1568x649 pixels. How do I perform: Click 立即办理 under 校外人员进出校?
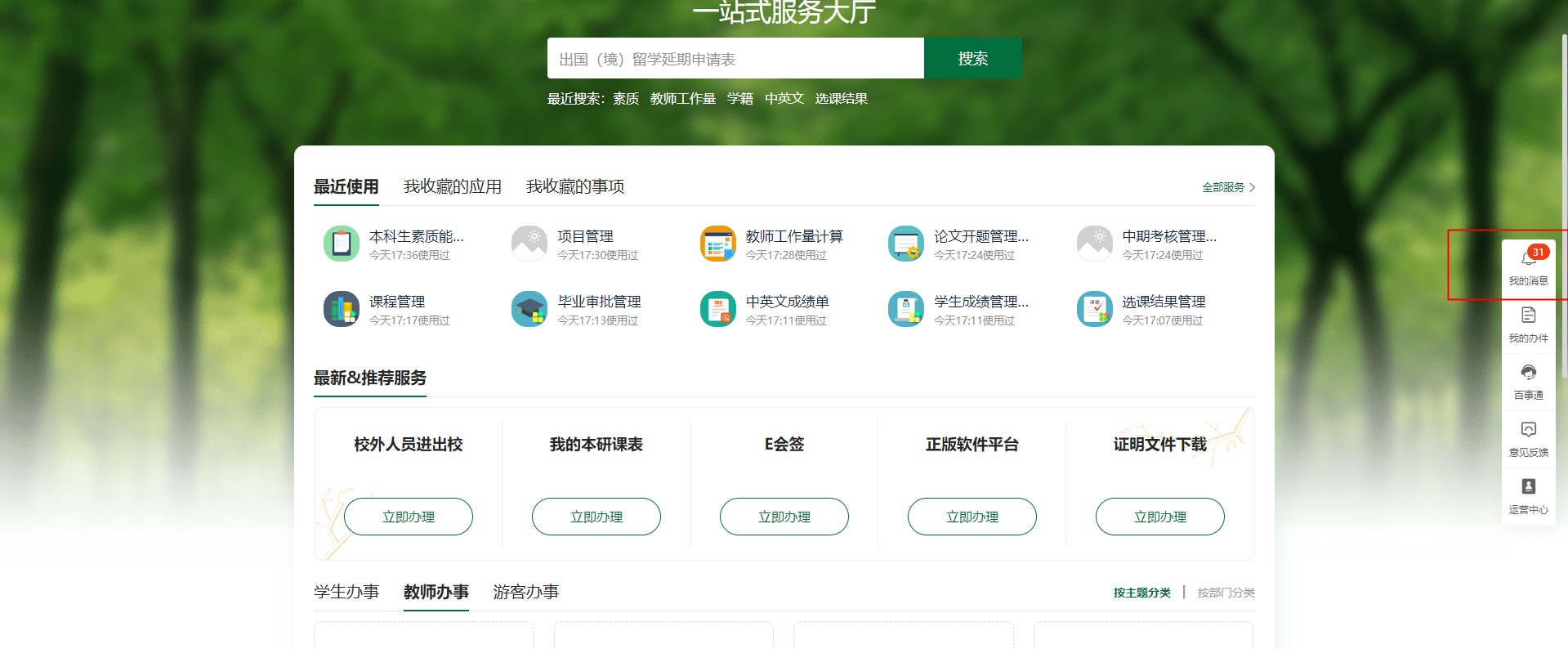409,517
